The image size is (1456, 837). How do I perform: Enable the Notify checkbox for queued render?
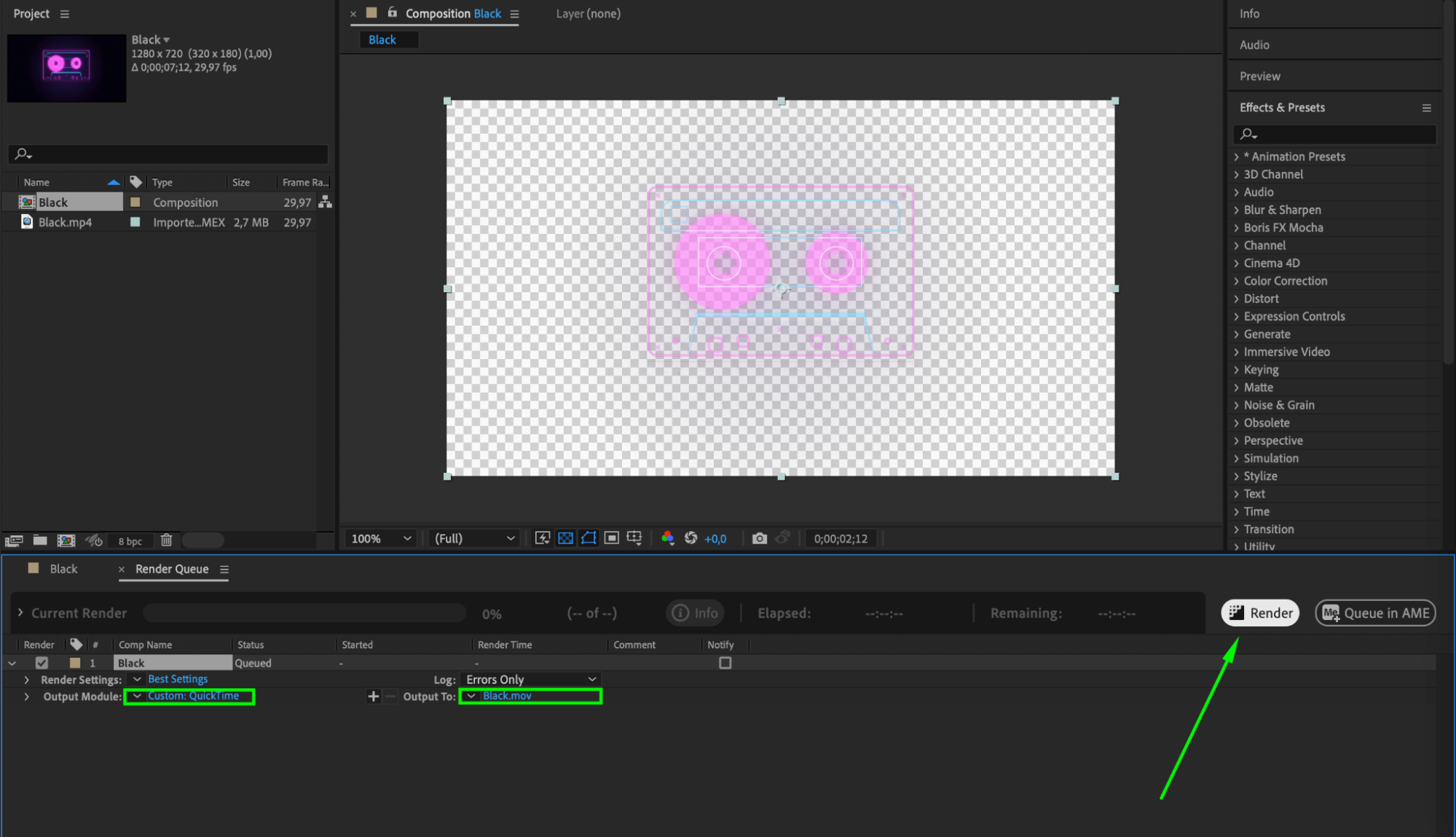[725, 663]
